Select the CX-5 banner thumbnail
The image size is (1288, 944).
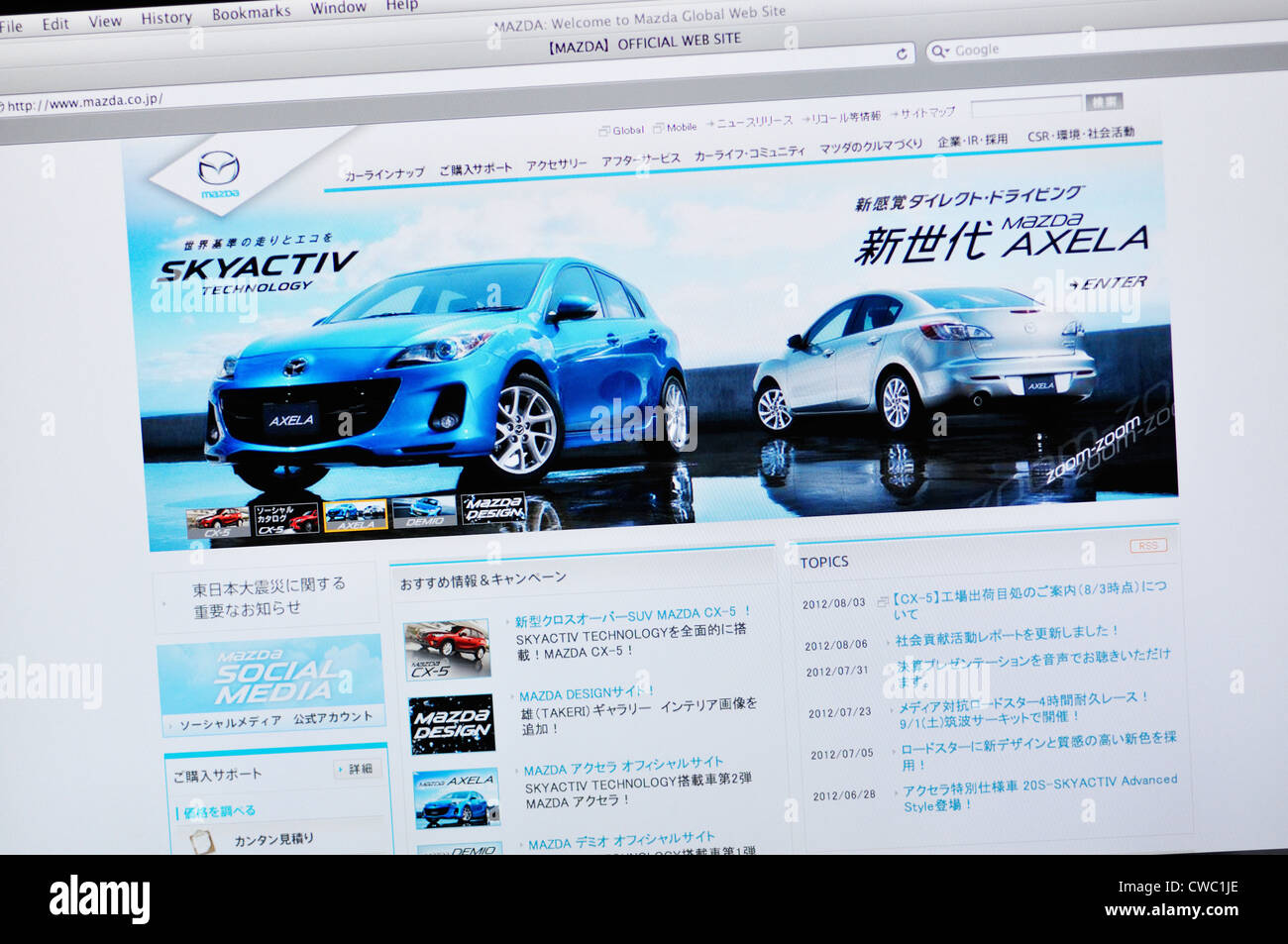tap(217, 523)
